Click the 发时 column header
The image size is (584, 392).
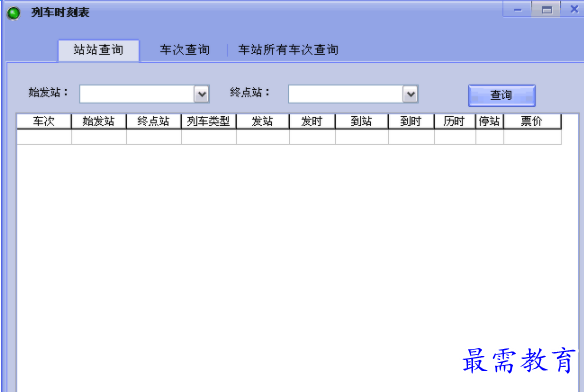coord(312,121)
